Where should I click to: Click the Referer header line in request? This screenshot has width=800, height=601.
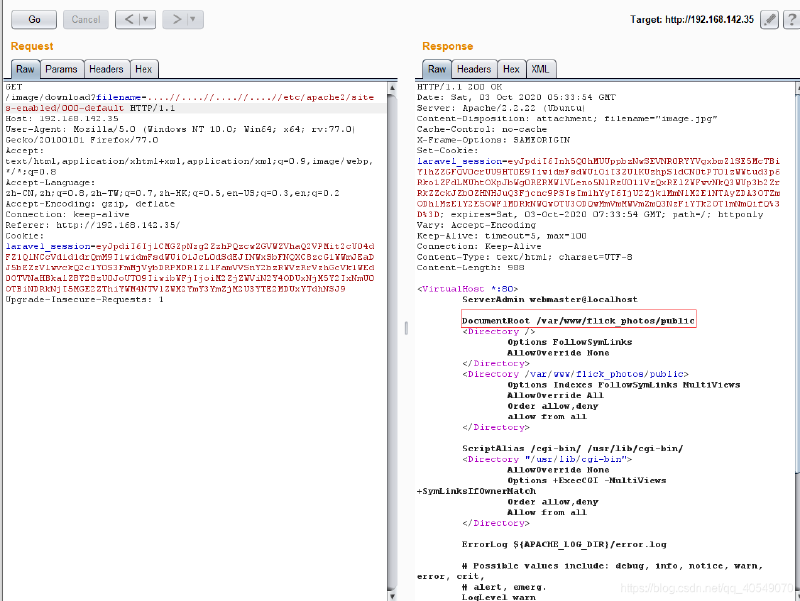coord(92,225)
